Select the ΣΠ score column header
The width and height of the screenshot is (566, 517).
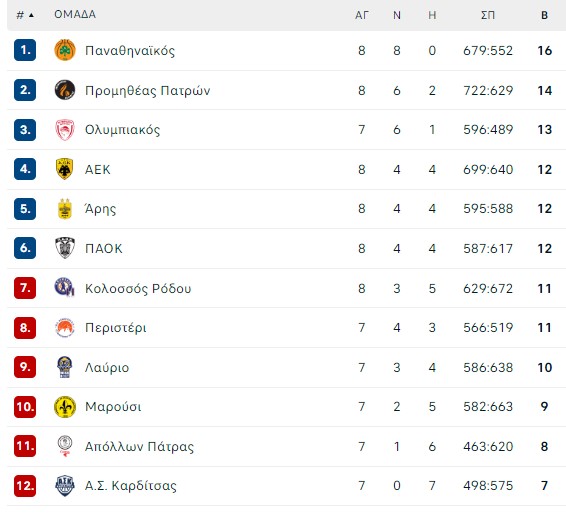(x=488, y=15)
